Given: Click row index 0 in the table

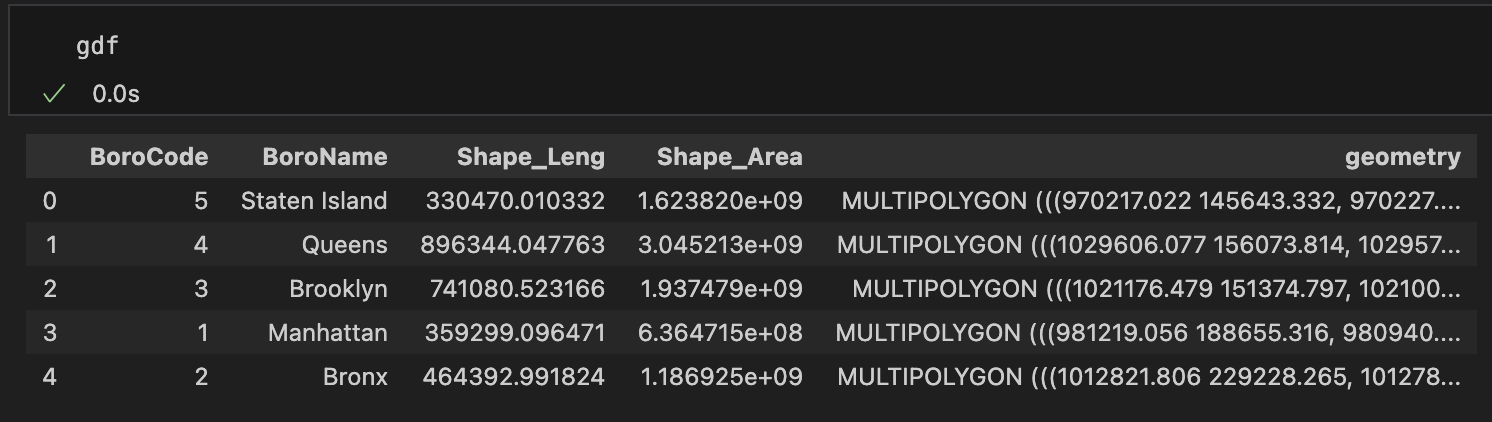Looking at the screenshot, I should click(49, 201).
